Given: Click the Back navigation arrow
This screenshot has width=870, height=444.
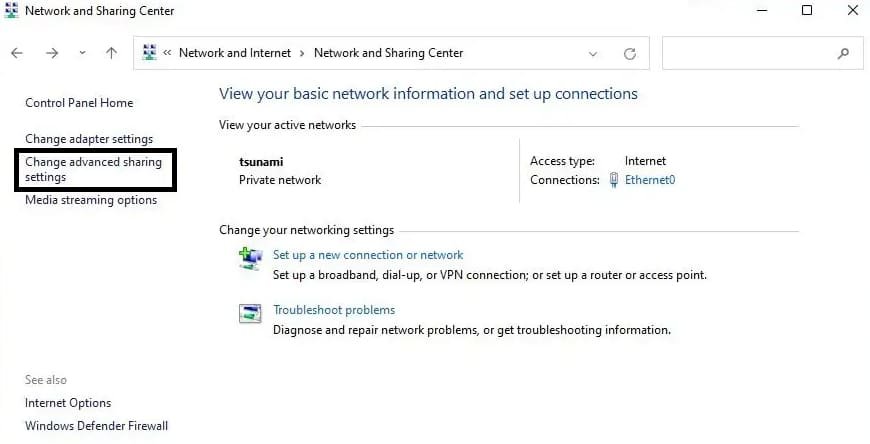Looking at the screenshot, I should click(17, 53).
